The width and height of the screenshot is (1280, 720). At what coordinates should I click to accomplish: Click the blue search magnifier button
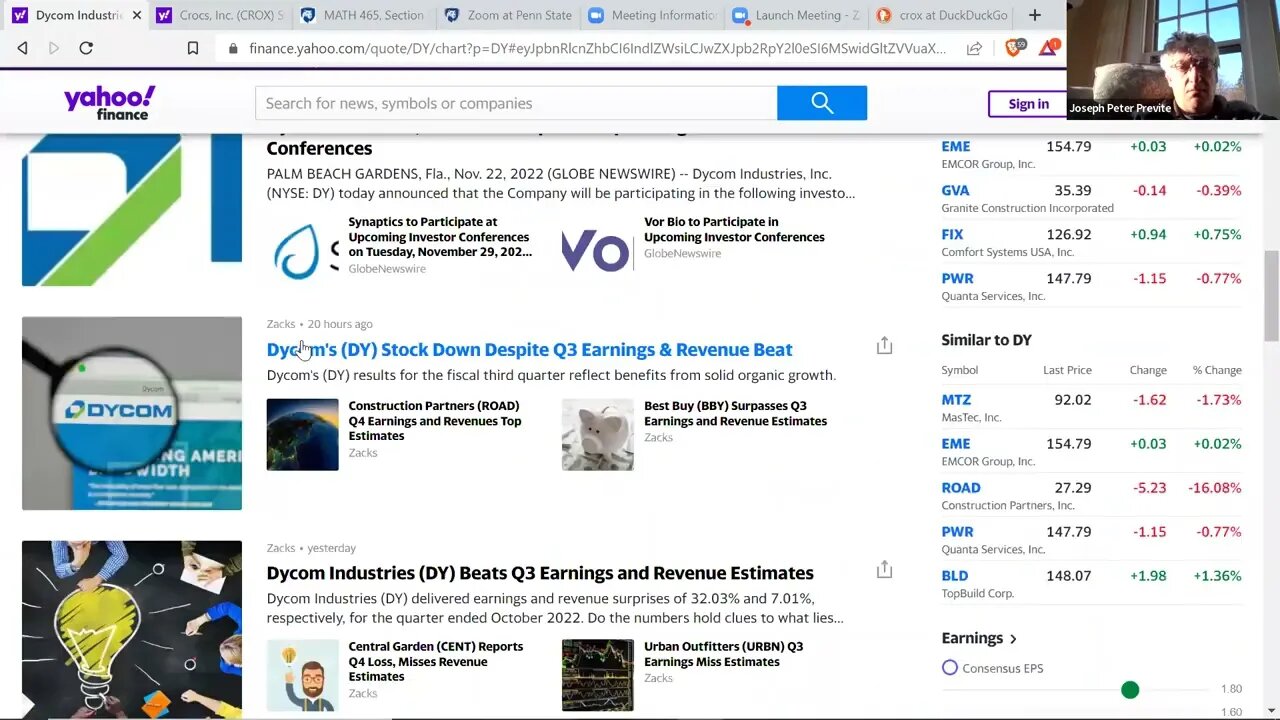pyautogui.click(x=822, y=103)
